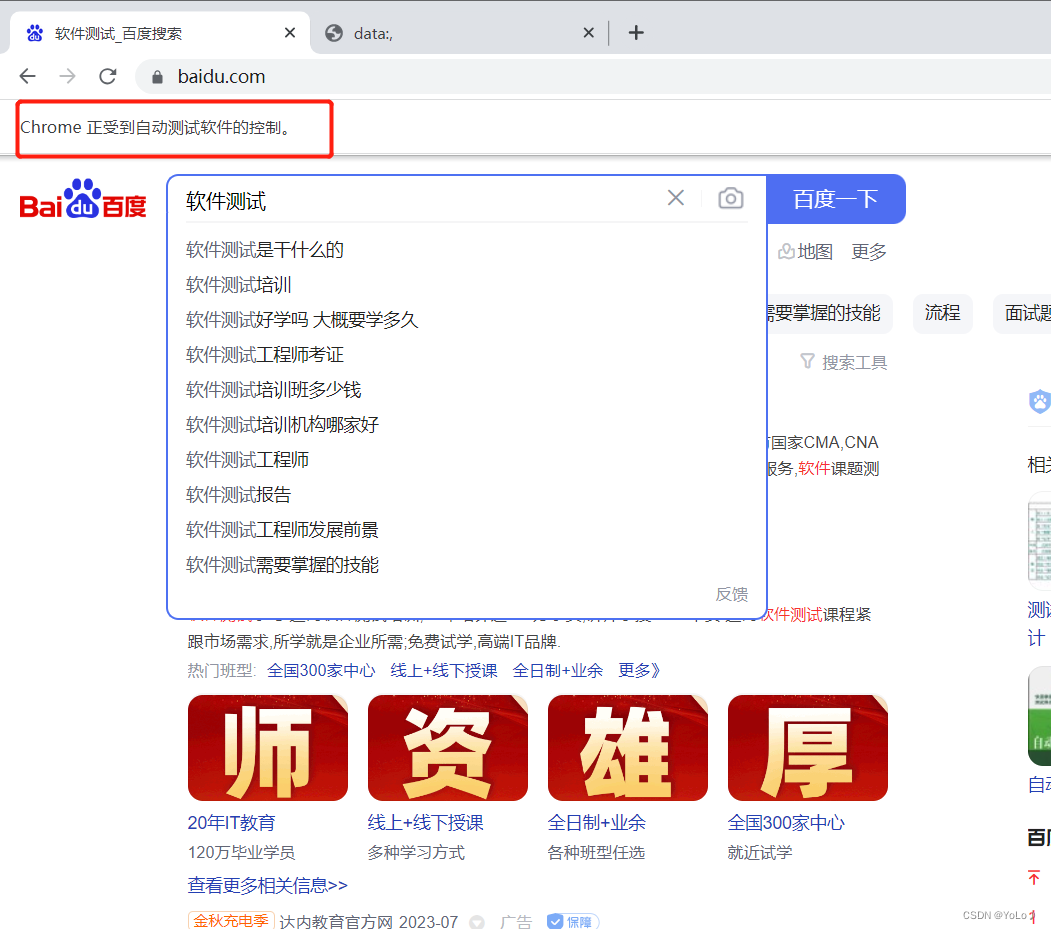Open the 地图 map tab

[806, 252]
